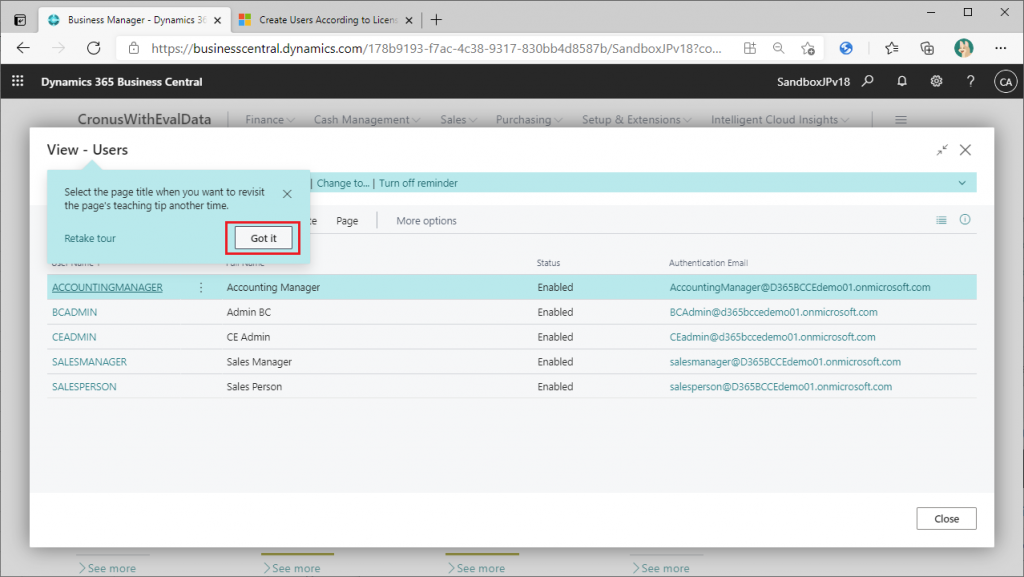The height and width of the screenshot is (577, 1024).
Task: Click the browser address bar URL
Action: pyautogui.click(x=436, y=48)
